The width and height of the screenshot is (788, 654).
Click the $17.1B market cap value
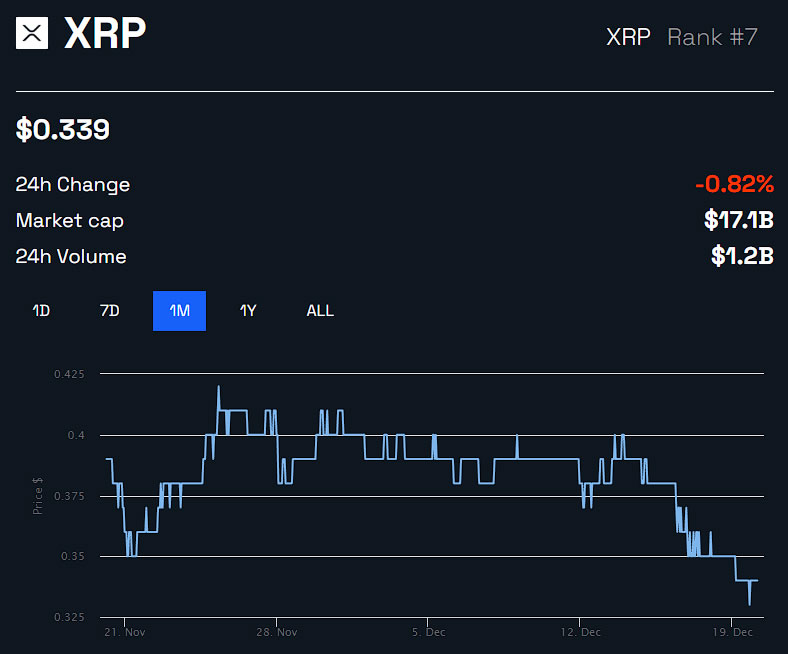coord(739,220)
